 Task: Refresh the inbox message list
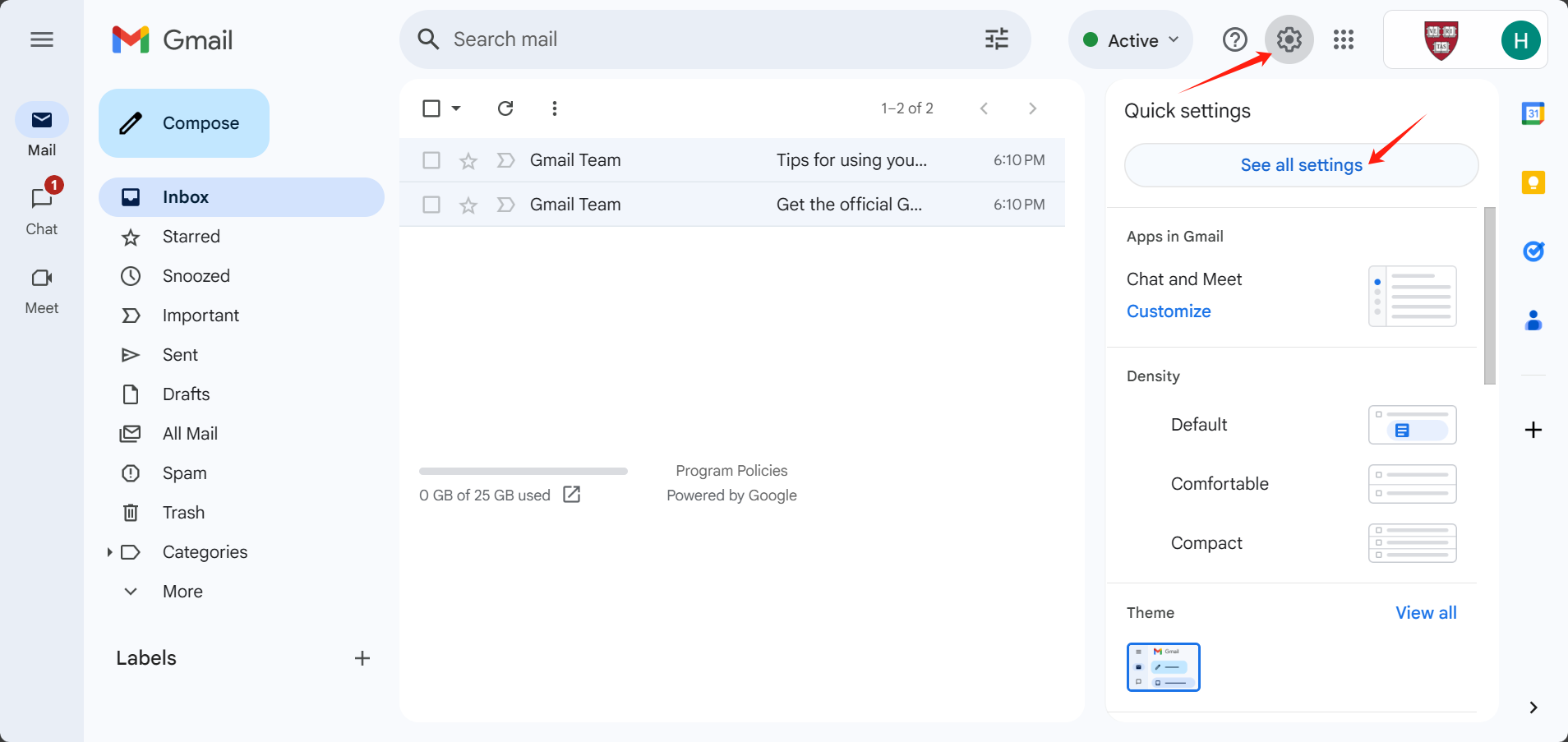pyautogui.click(x=505, y=108)
